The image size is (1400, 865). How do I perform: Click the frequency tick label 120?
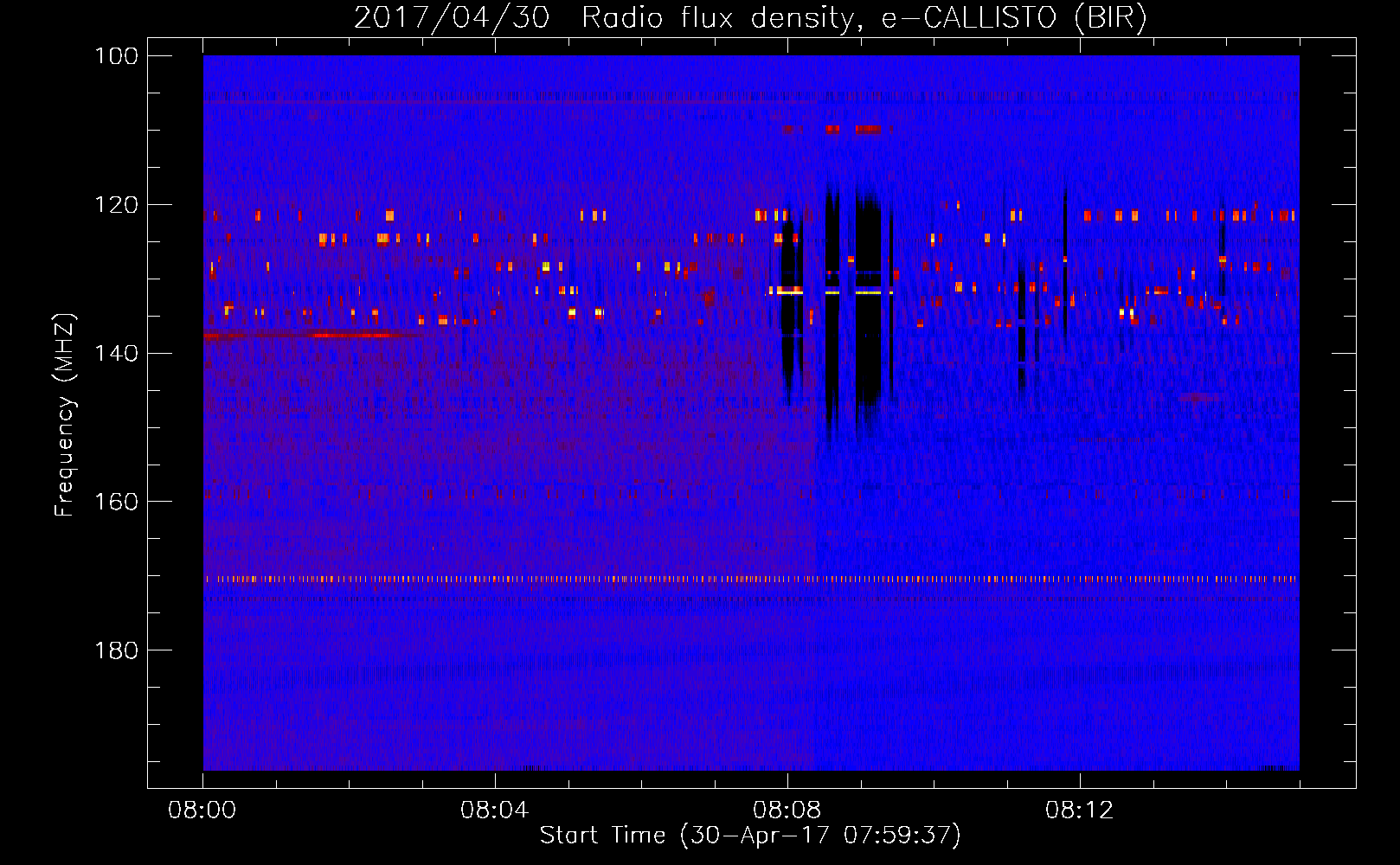tap(116, 205)
